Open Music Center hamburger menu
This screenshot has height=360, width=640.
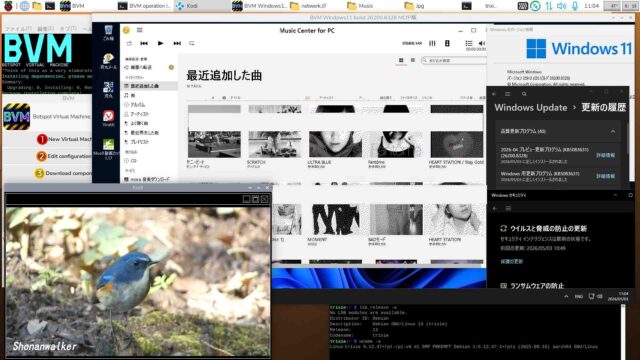[x=140, y=30]
